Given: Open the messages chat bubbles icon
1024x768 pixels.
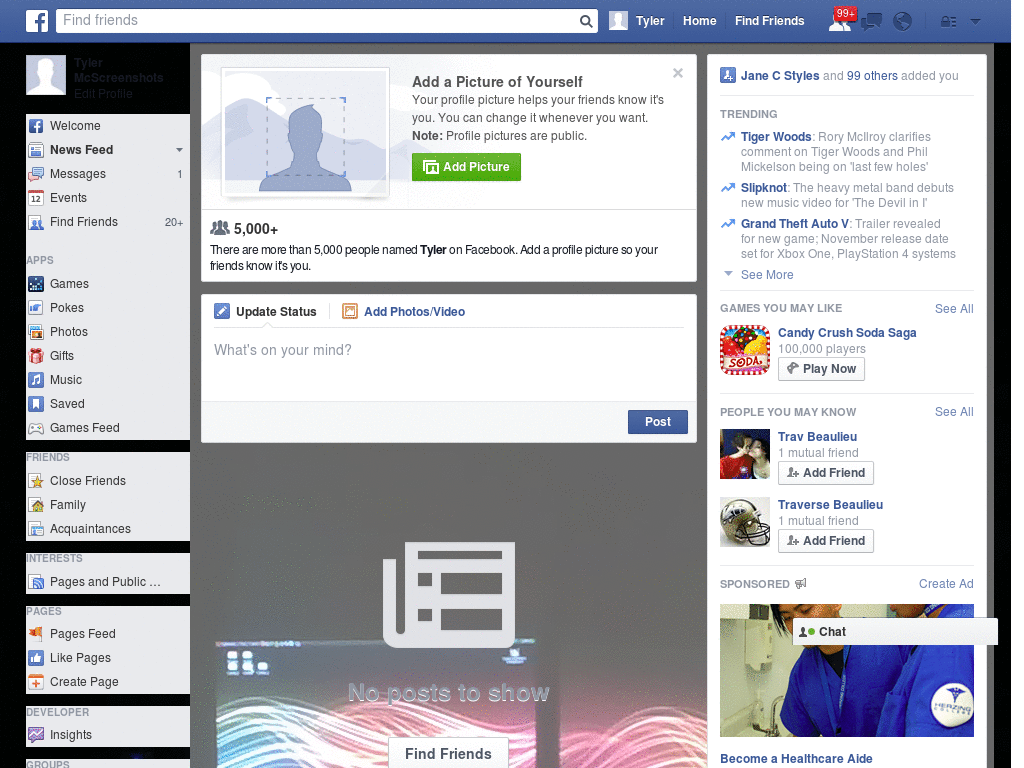Looking at the screenshot, I should (x=871, y=22).
